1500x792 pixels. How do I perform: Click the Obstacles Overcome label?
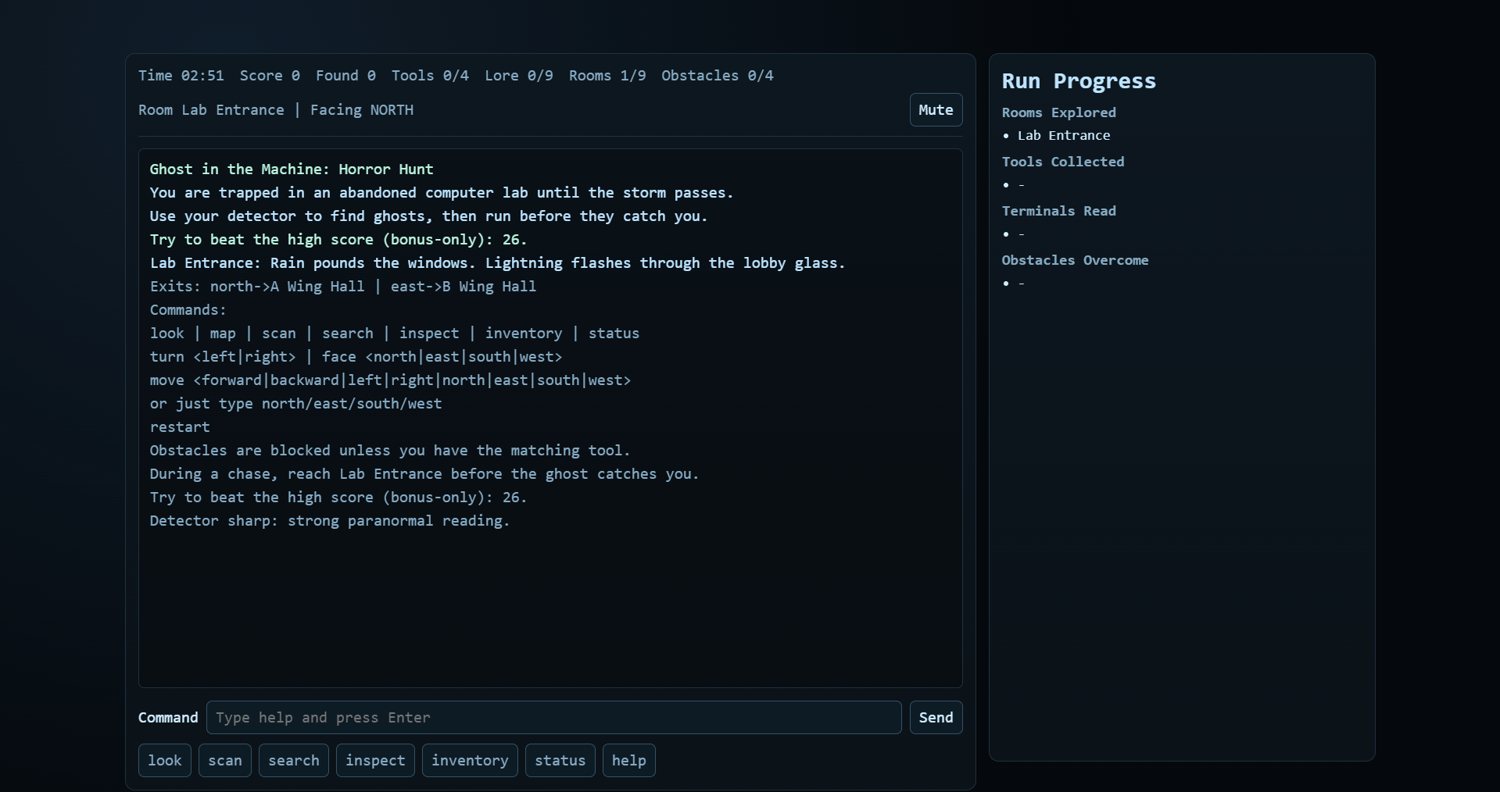[1075, 260]
